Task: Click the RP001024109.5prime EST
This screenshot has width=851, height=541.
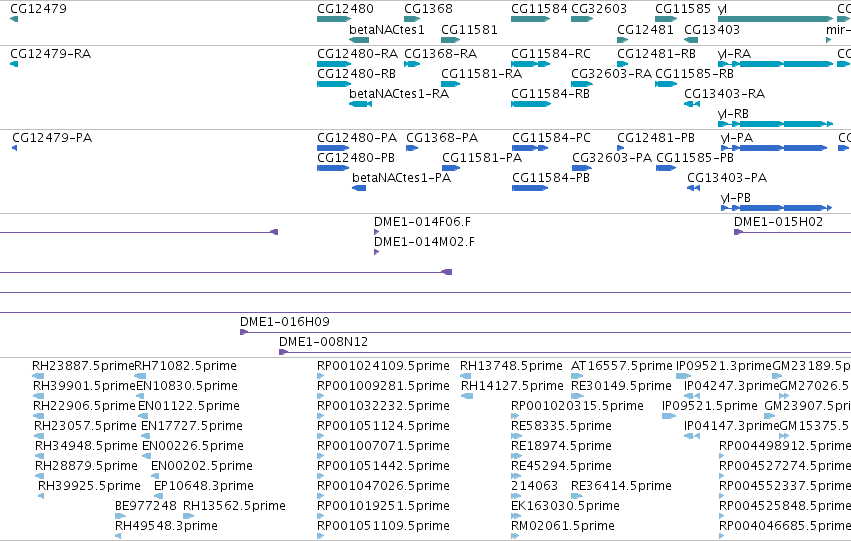Action: [320, 376]
